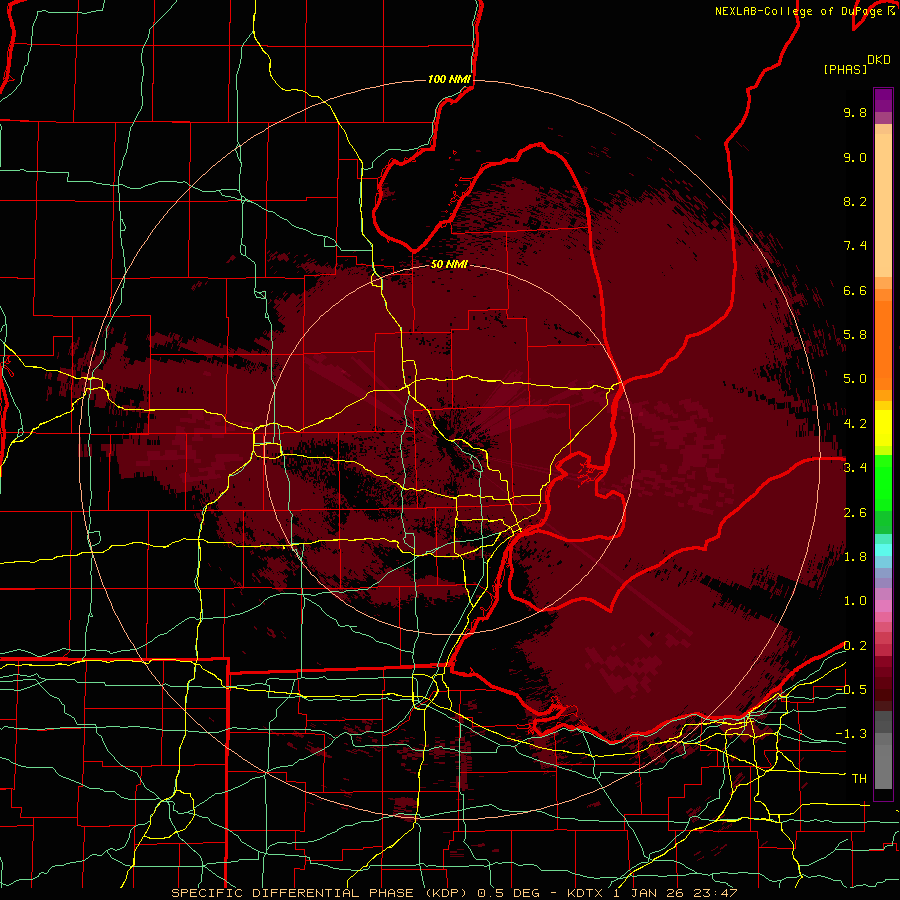This screenshot has height=900, width=900.
Task: Click the 3.4 scale label
Action: [x=855, y=468]
